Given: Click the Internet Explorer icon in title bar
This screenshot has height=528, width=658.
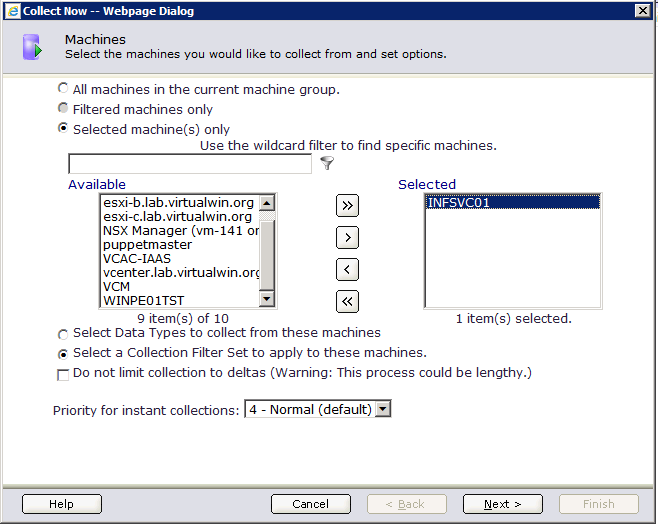Looking at the screenshot, I should coord(13,11).
